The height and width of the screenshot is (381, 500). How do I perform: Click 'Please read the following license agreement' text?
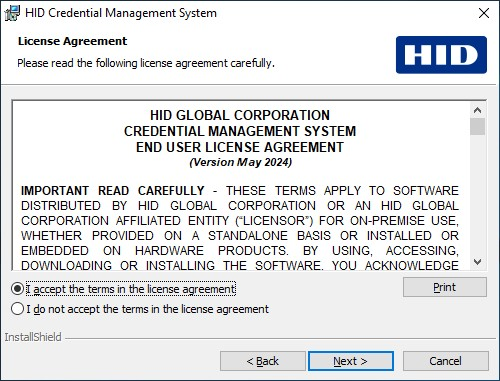[146, 63]
